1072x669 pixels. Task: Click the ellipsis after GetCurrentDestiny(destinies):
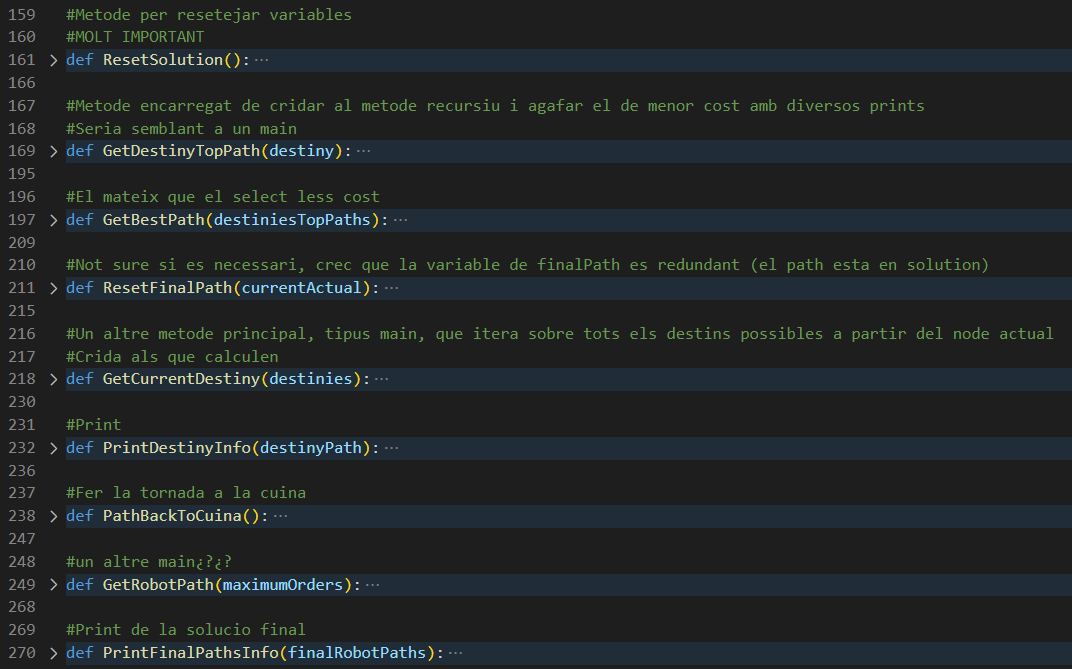point(381,379)
